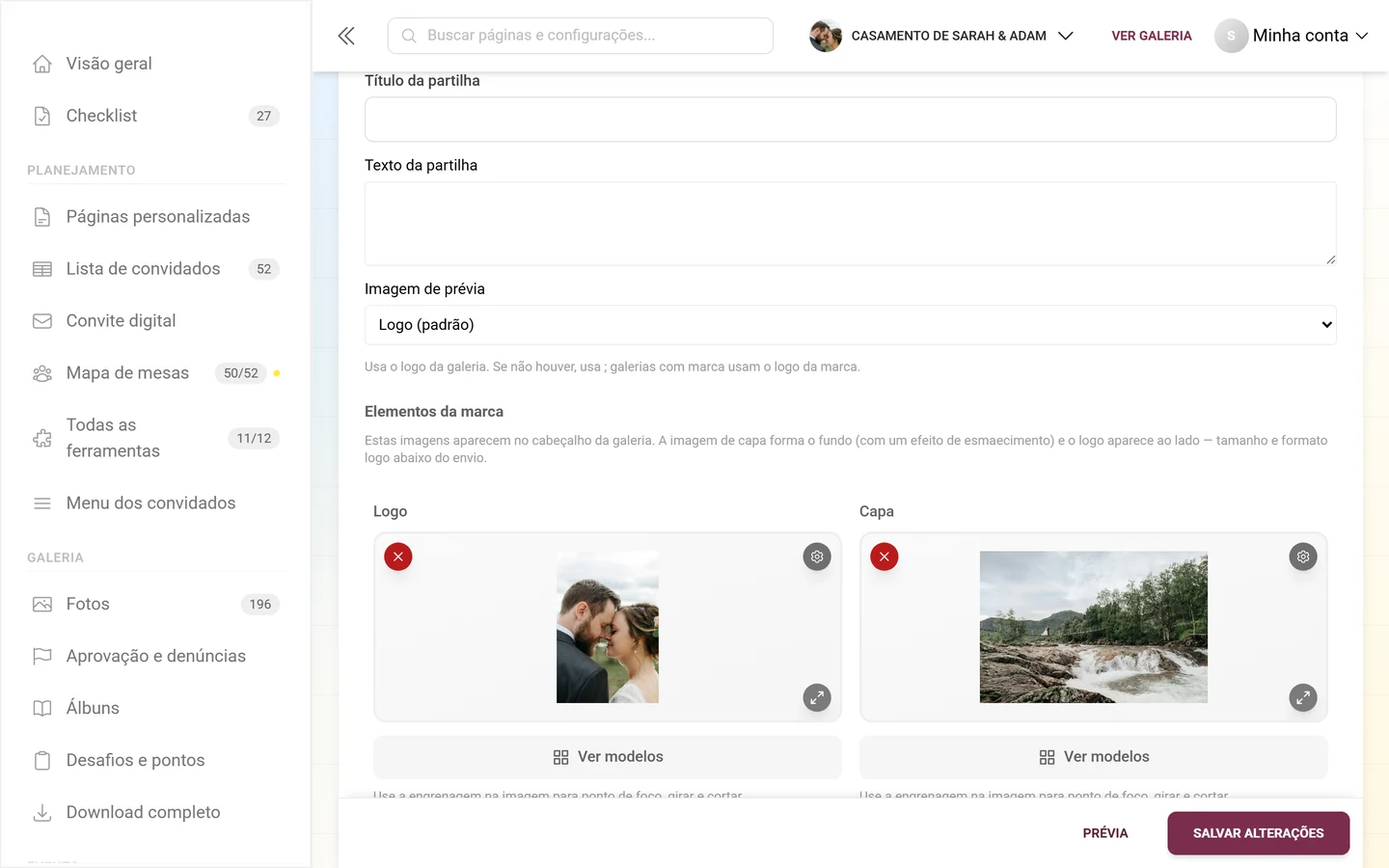1389x868 pixels.
Task: Click the Visão geral home icon
Action: 42,64
